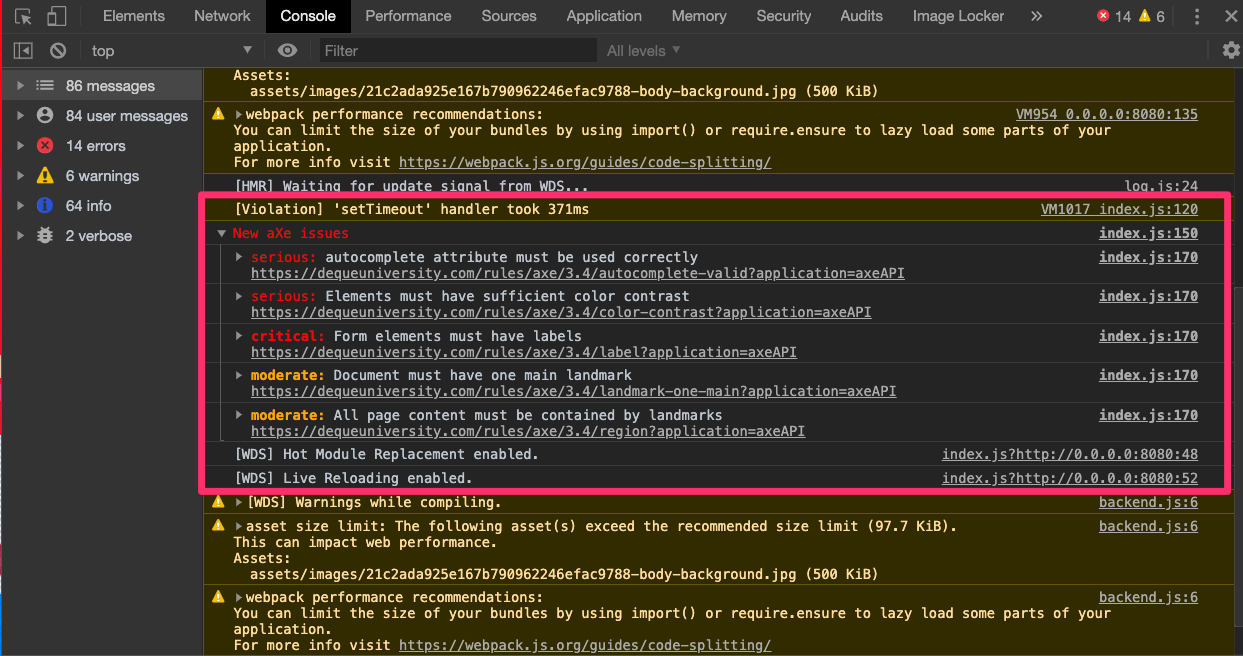The width and height of the screenshot is (1243, 656).
Task: Expand the 6 warnings sidebar group
Action: tap(20, 176)
